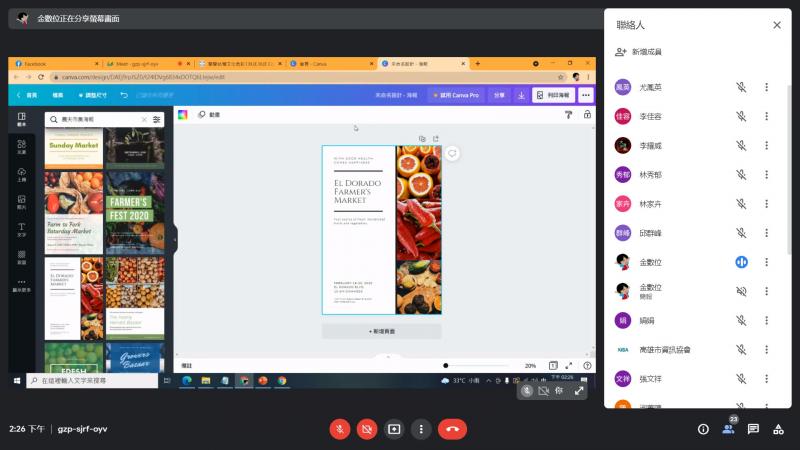Go back to Canva 首頁 home
This screenshot has height=450, width=800.
pyautogui.click(x=27, y=95)
